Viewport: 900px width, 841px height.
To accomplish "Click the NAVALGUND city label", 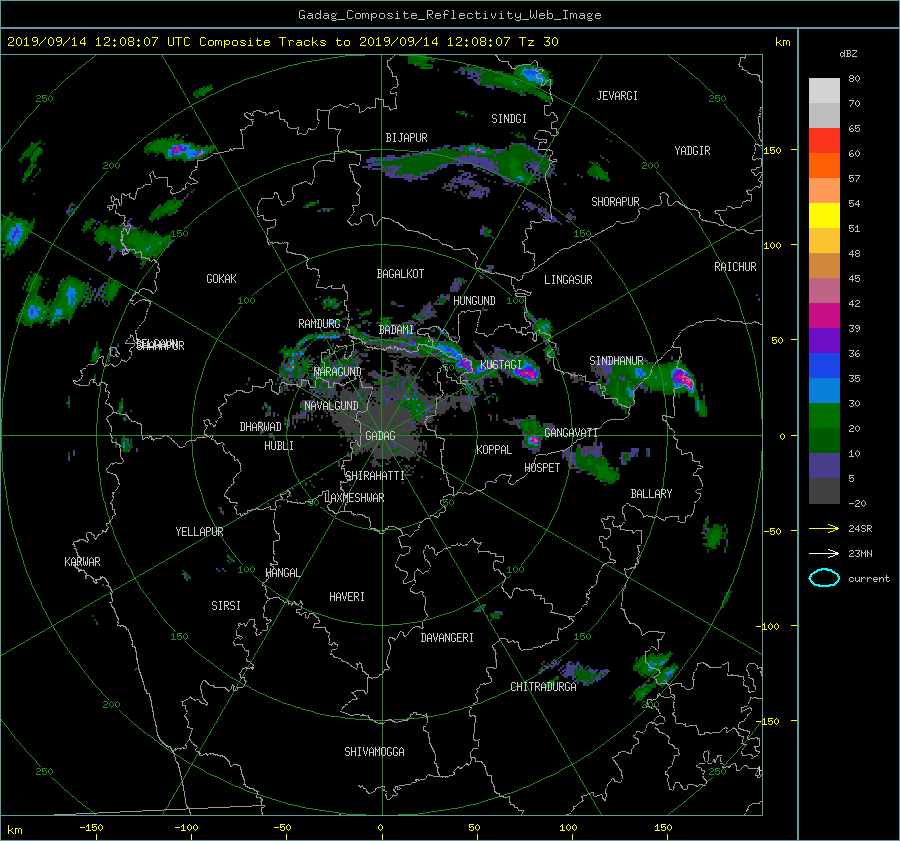I will click(x=331, y=405).
